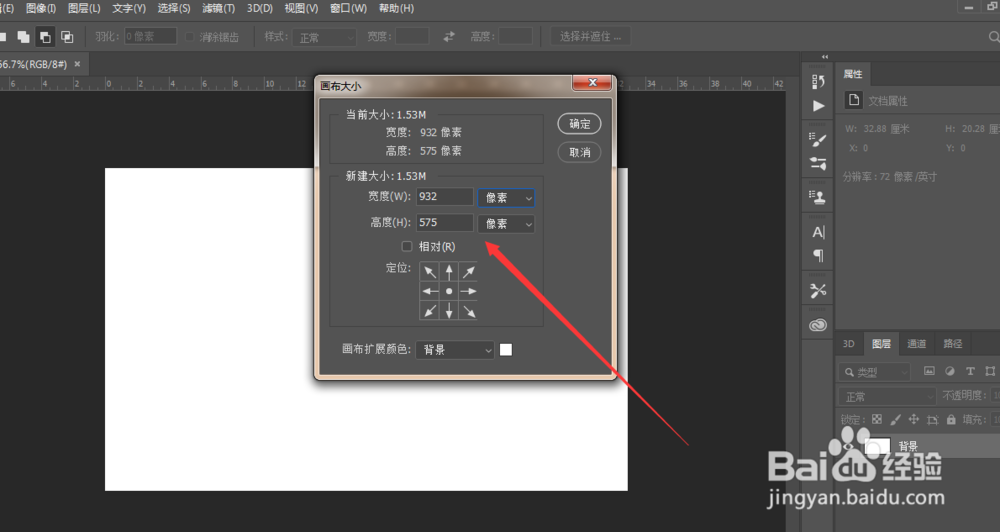Viewport: 1000px width, 532px height.
Task: Lock position move-arrows icon
Action: (x=914, y=419)
